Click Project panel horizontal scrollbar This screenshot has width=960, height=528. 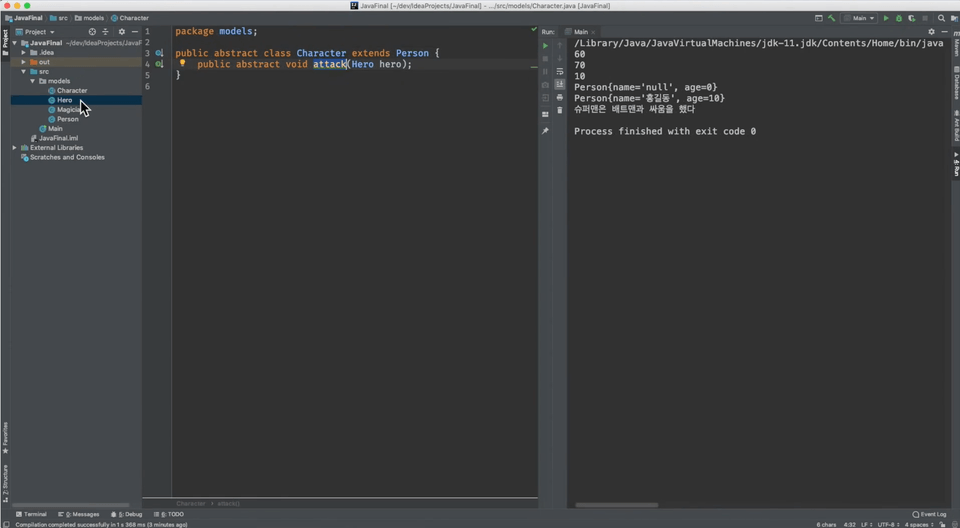coord(70,505)
